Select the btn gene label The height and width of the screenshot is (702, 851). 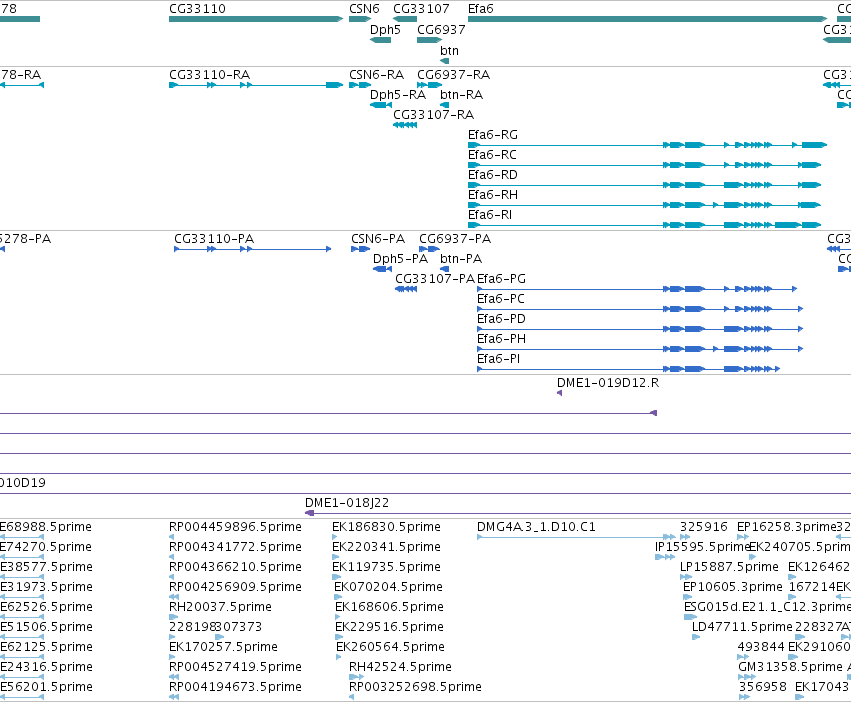coord(449,51)
